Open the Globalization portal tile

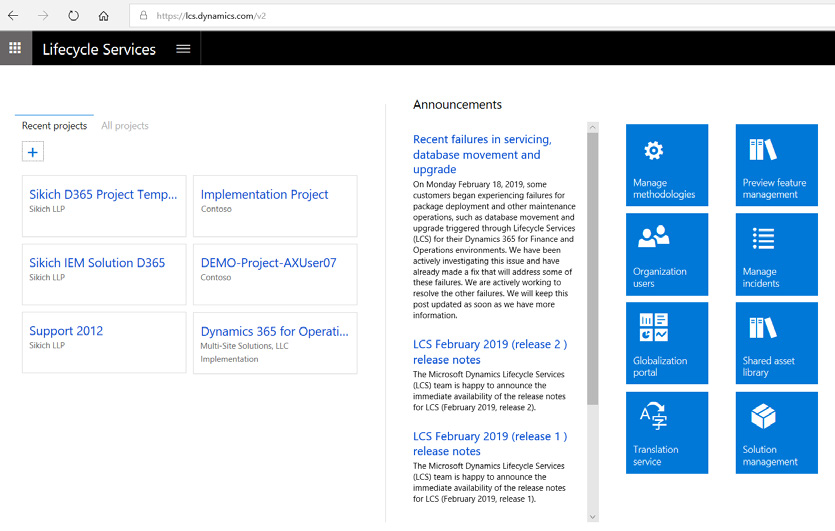coord(666,343)
